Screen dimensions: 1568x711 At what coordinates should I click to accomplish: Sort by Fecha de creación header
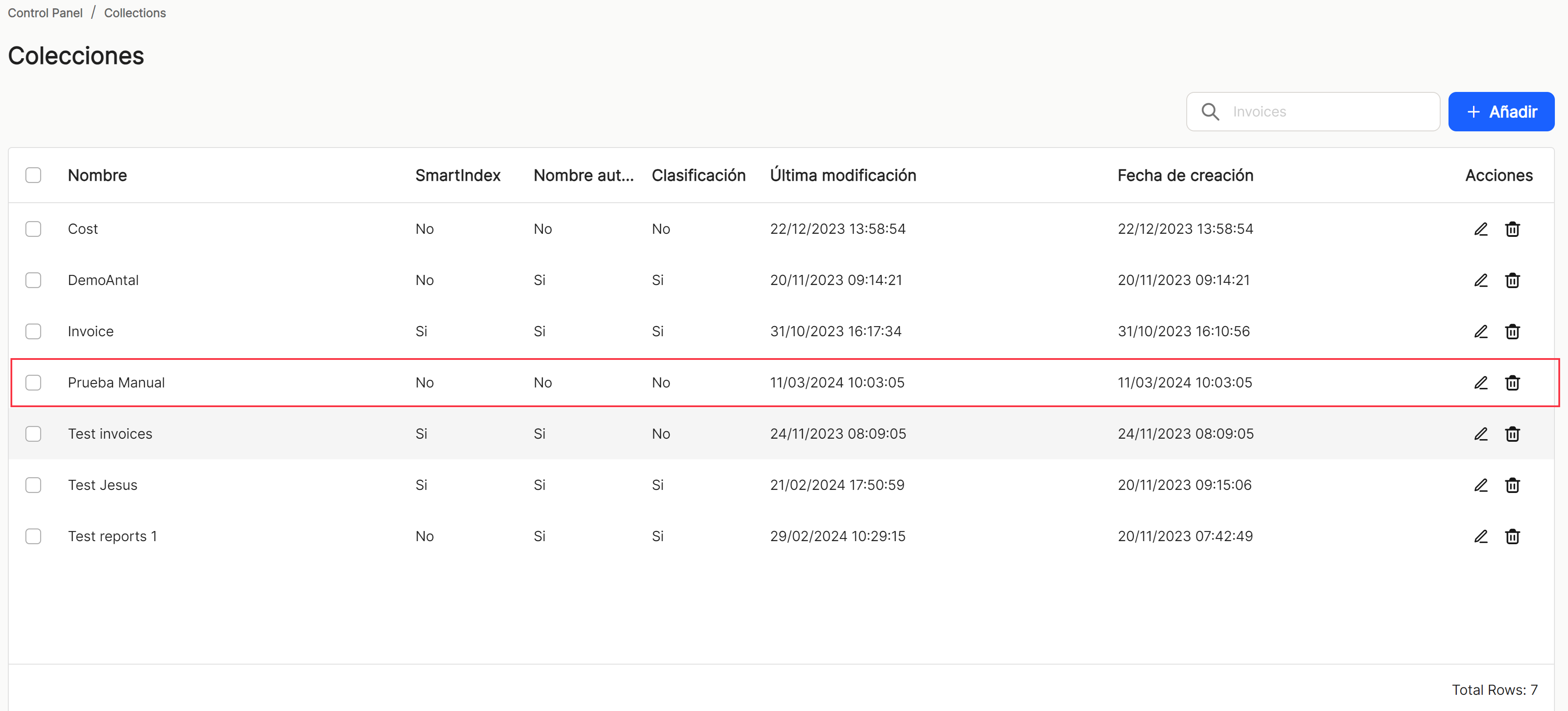click(1185, 175)
